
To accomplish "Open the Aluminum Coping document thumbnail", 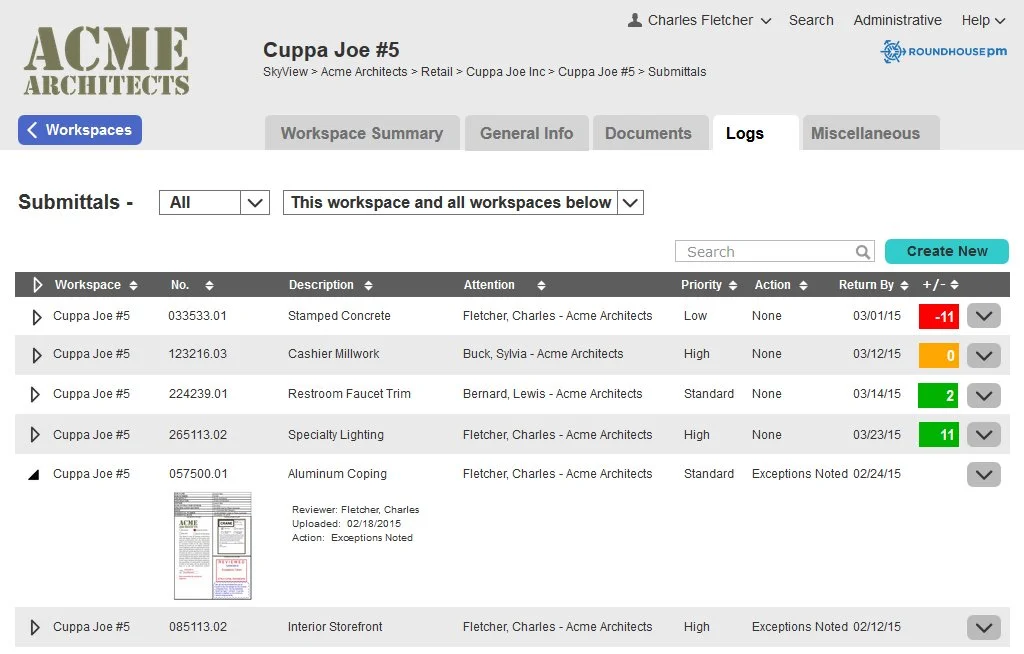I will (213, 546).
